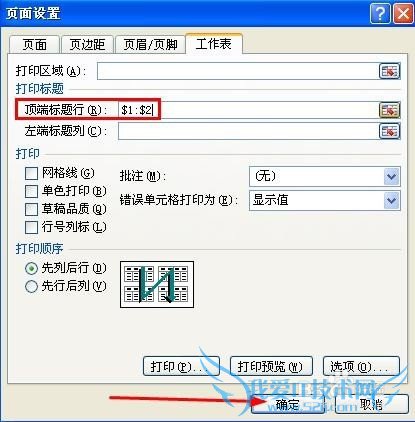Select the 先列后行 radio button
Screen dimensions: 415x422
tap(31, 269)
